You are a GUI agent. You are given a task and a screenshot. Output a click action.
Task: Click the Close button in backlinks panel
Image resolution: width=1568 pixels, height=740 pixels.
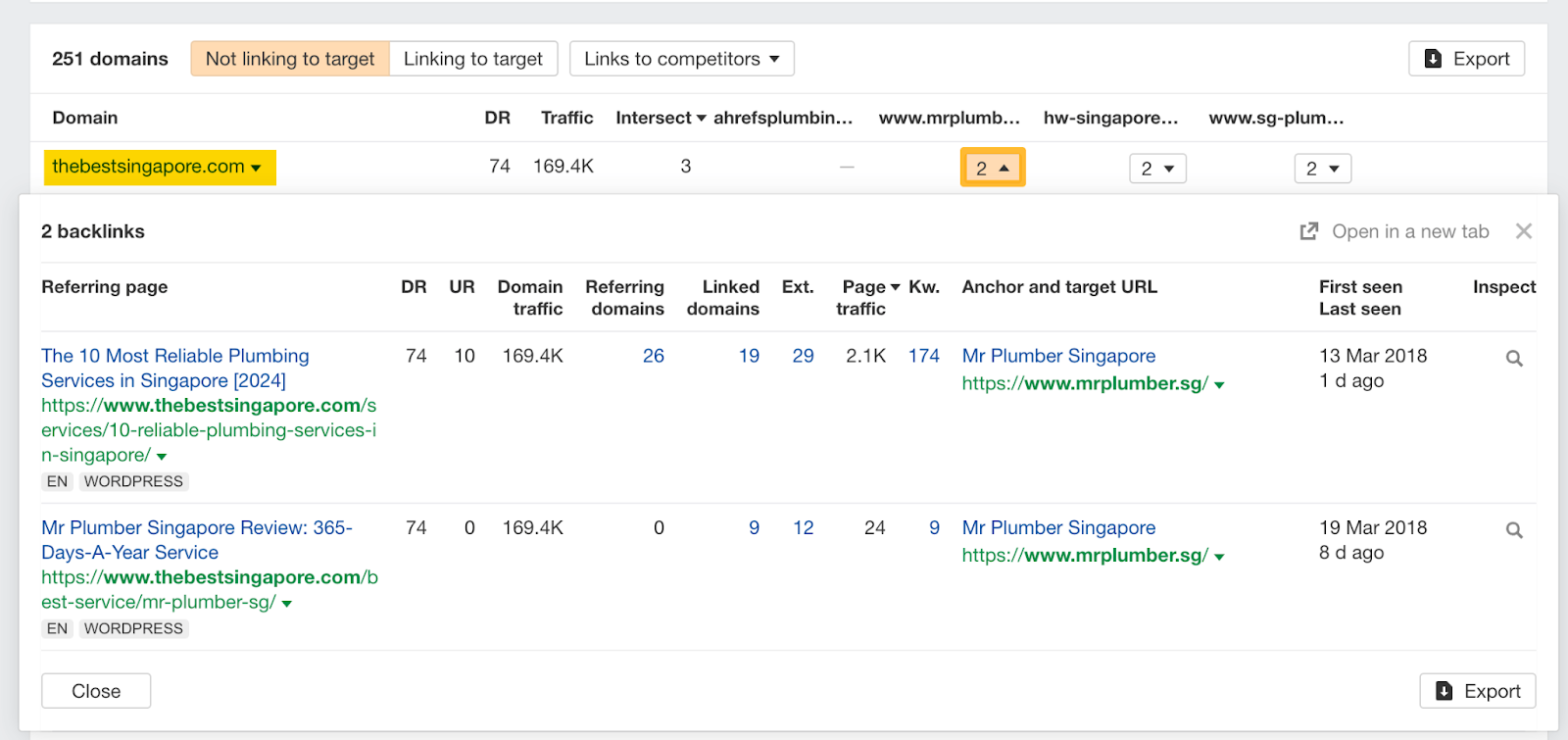(96, 691)
